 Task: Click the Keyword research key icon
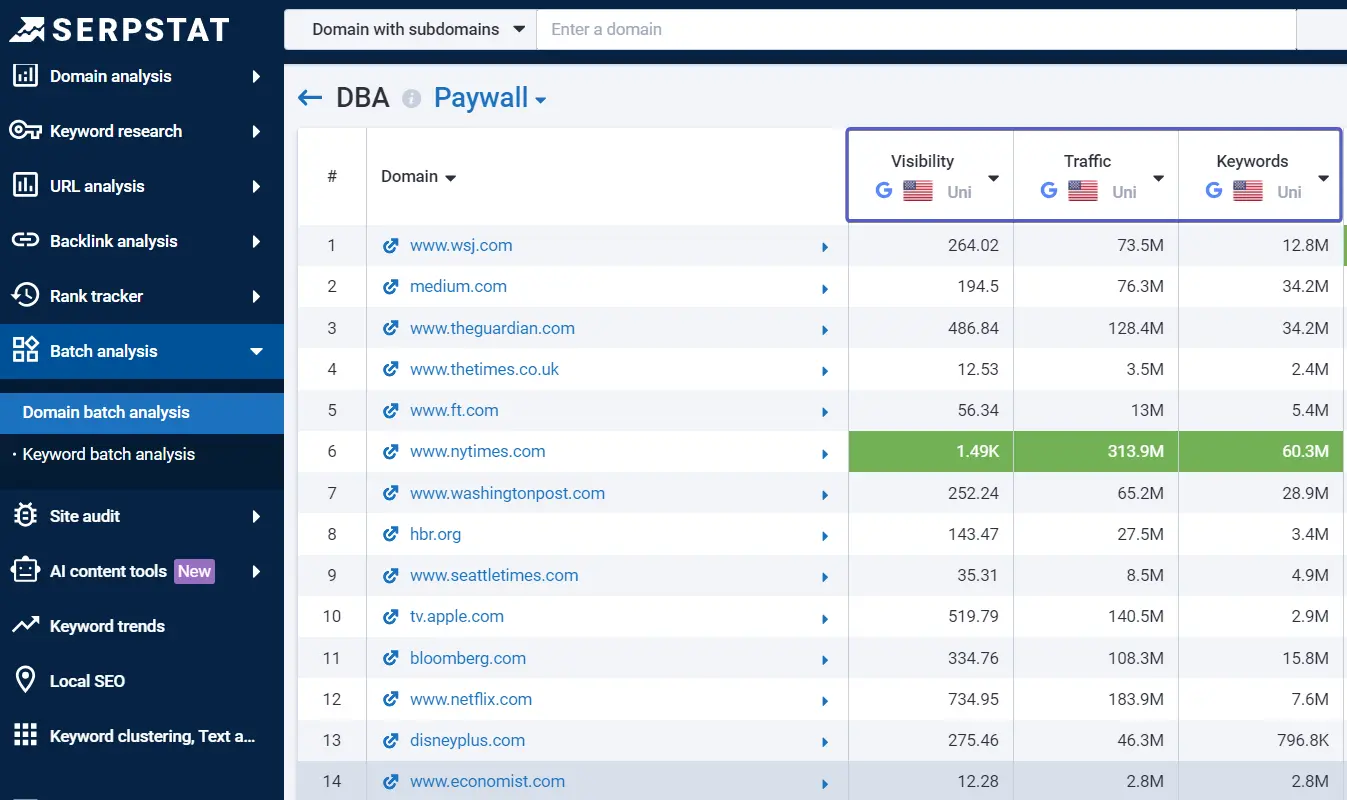tap(25, 130)
